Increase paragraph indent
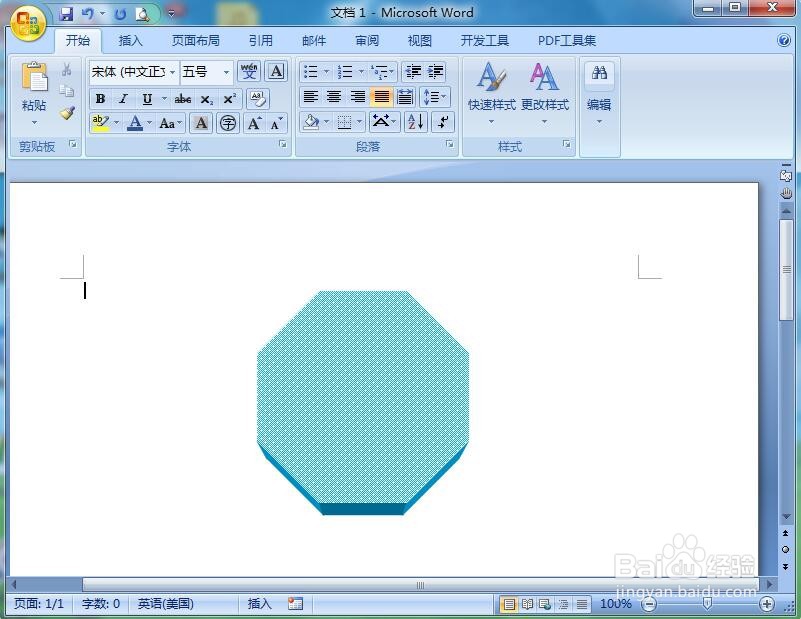 point(435,72)
